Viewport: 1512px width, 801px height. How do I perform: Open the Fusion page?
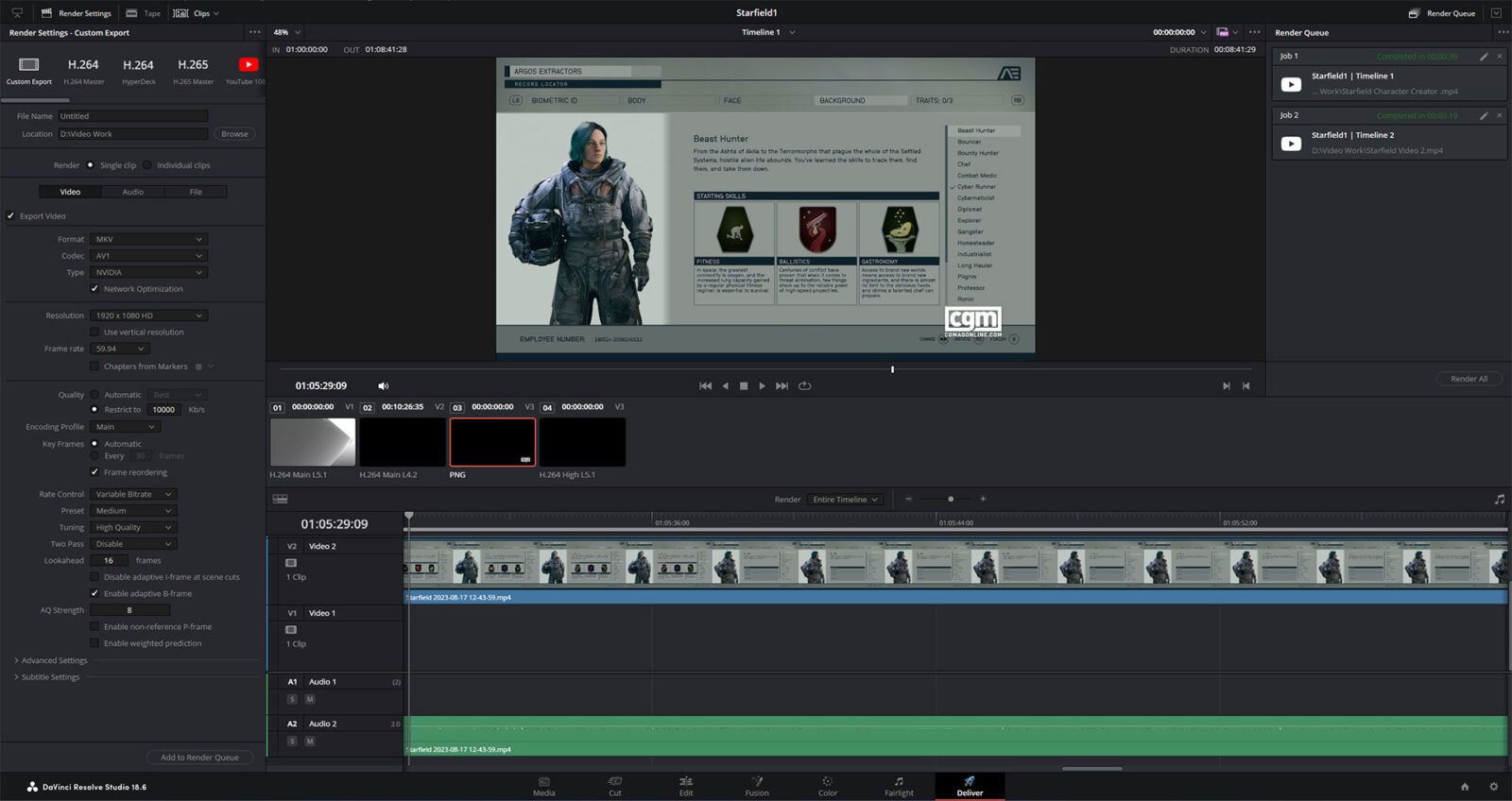(757, 786)
